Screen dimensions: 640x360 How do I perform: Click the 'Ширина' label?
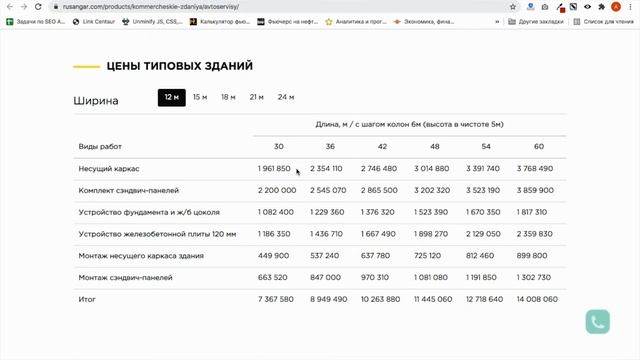(96, 101)
